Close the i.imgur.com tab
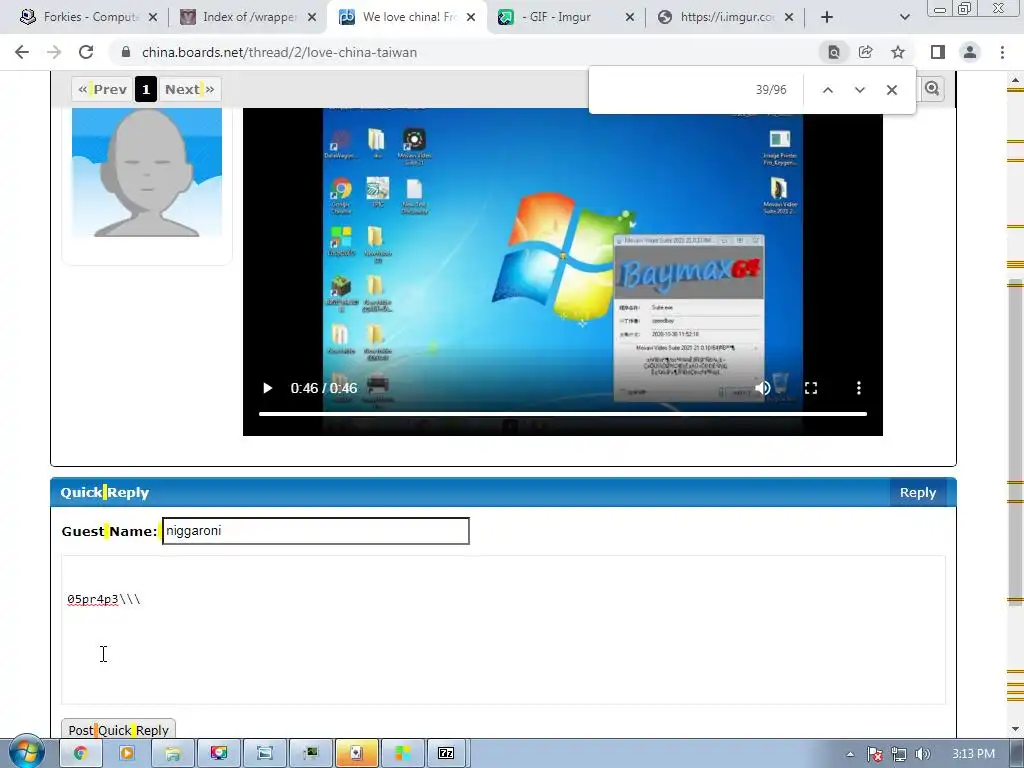 click(x=789, y=17)
